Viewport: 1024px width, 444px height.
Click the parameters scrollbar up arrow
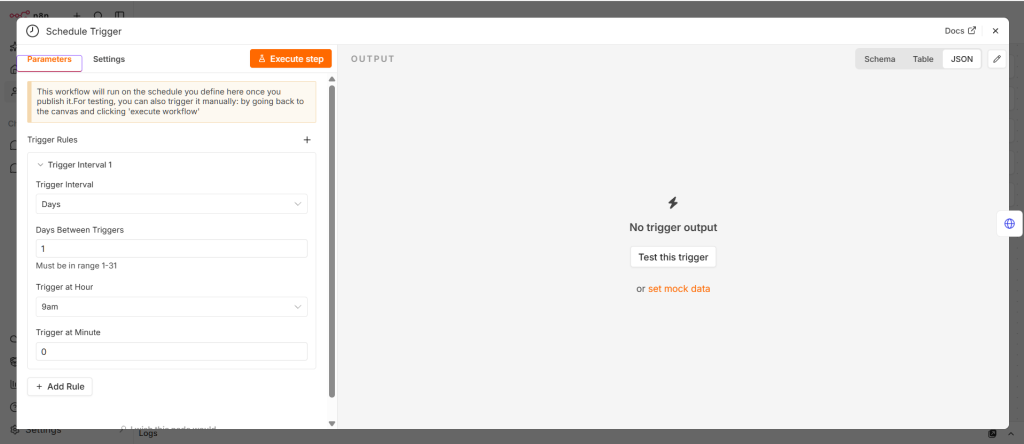[x=332, y=79]
